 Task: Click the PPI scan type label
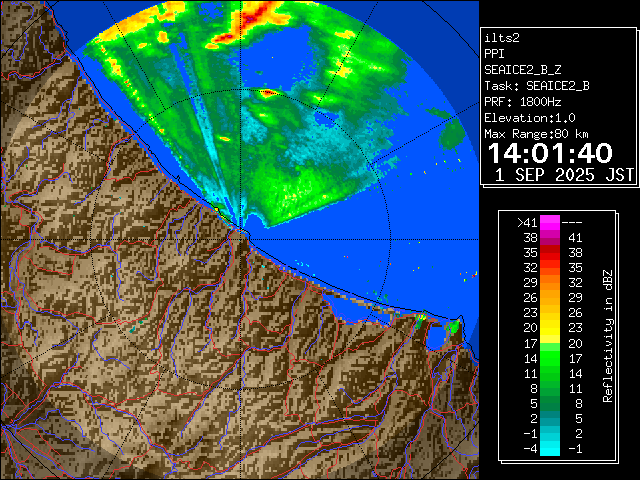tap(495, 53)
